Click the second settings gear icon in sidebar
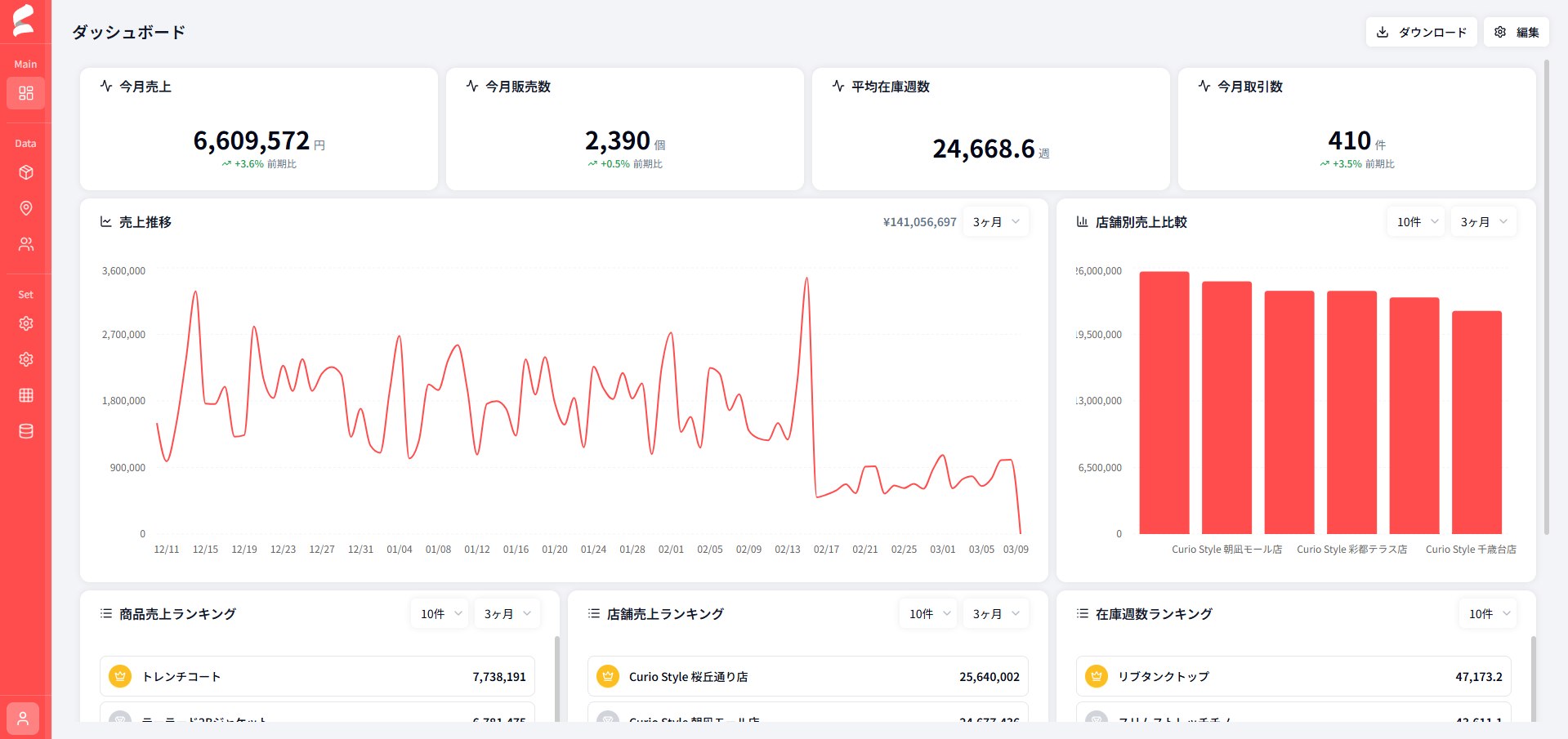This screenshot has width=1568, height=739. pos(25,359)
